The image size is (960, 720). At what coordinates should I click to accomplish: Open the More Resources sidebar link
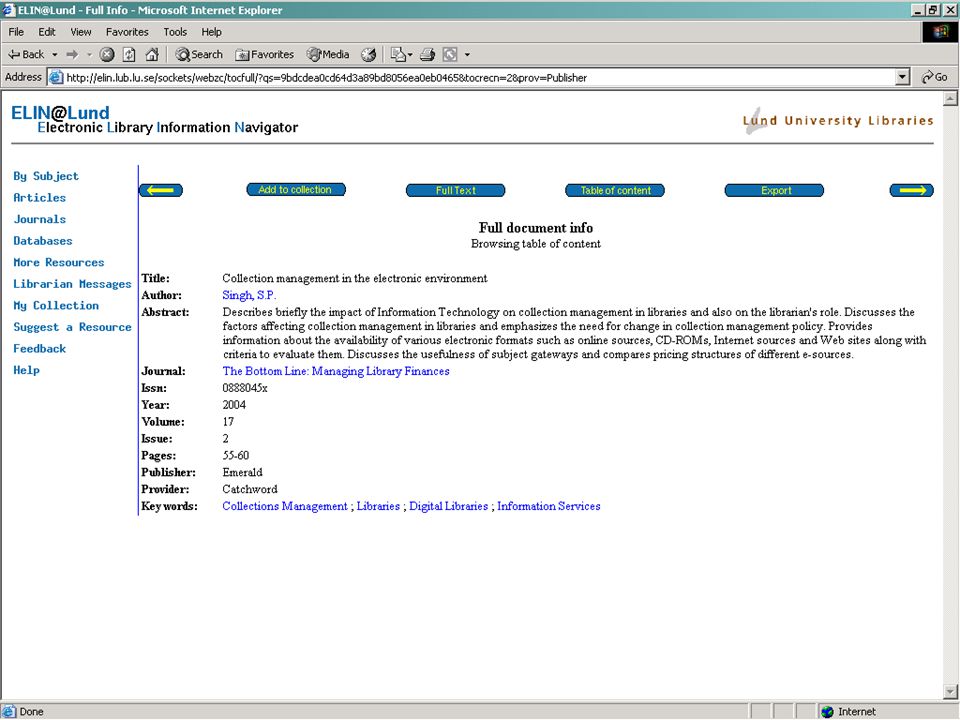point(59,262)
